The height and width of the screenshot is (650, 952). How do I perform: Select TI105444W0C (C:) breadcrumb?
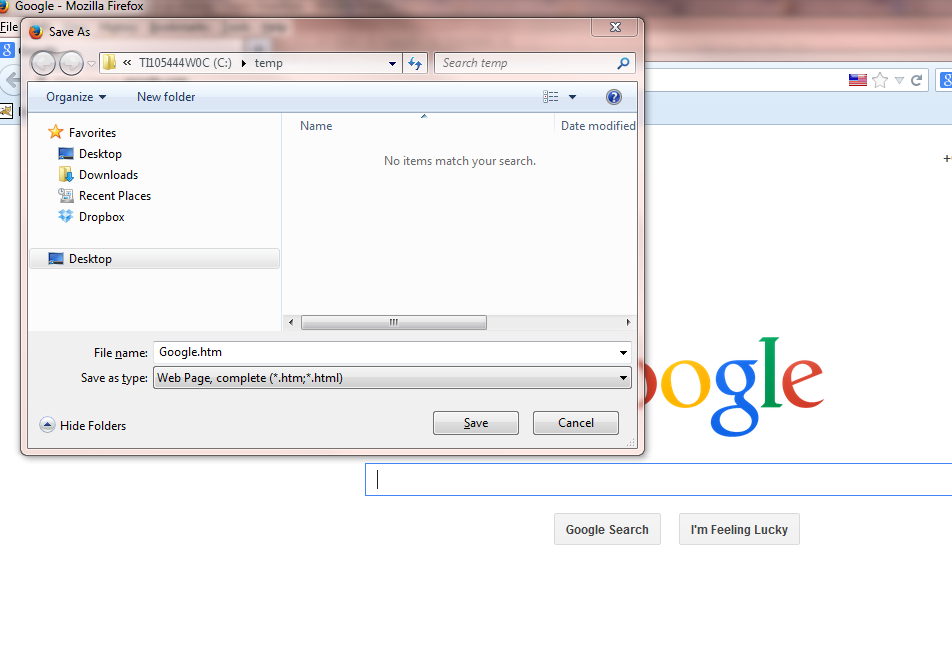[x=185, y=63]
